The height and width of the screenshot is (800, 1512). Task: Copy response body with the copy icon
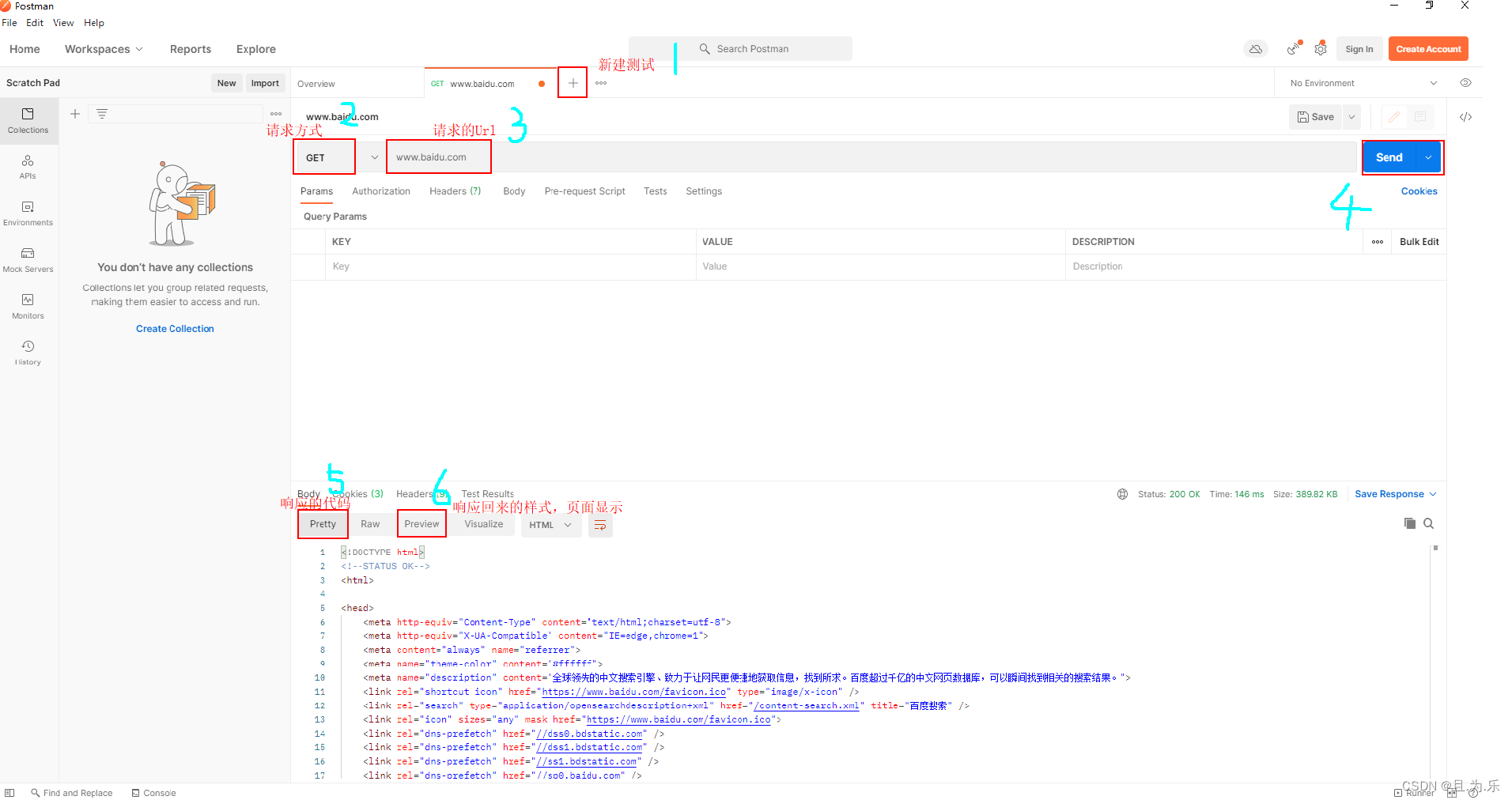tap(1409, 523)
